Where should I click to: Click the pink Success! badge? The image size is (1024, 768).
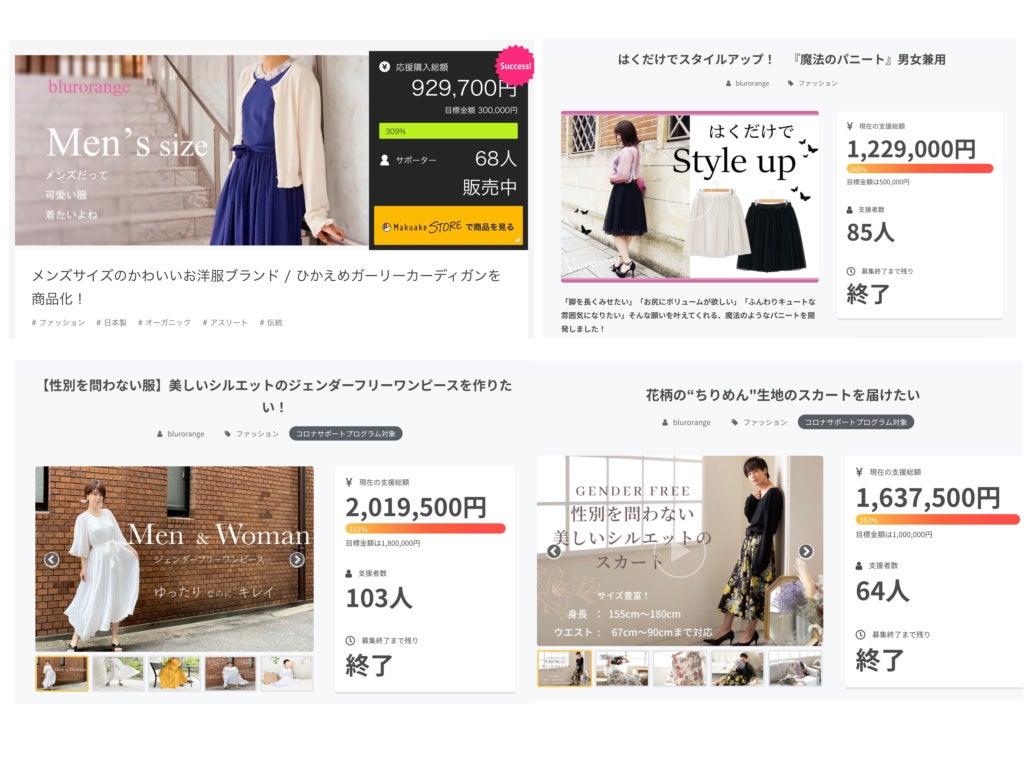click(515, 66)
